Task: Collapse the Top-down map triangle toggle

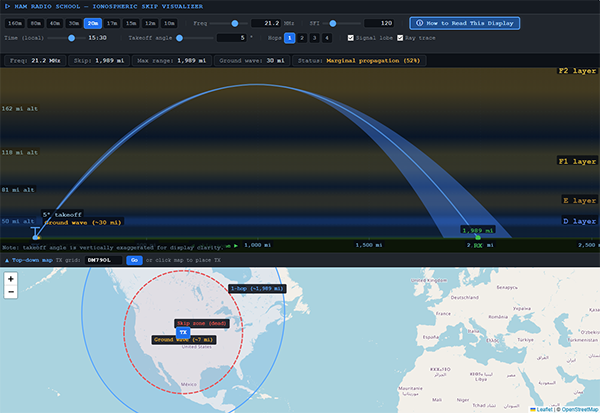Action: click(x=7, y=260)
